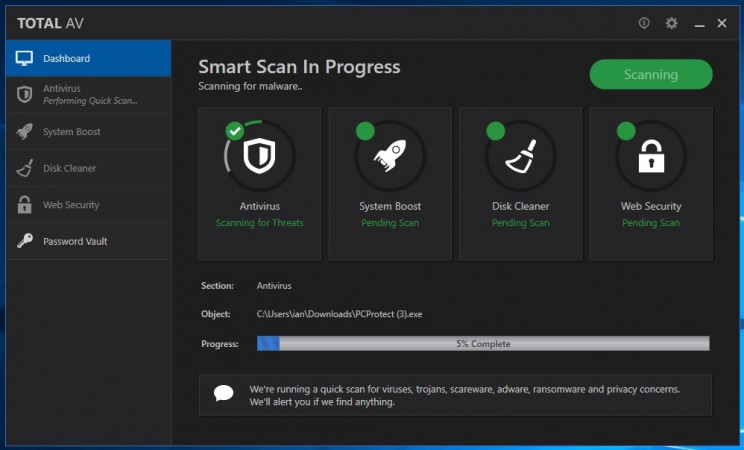Click green status dot on Disk Cleaner card
This screenshot has width=744, height=450.
pyautogui.click(x=495, y=131)
